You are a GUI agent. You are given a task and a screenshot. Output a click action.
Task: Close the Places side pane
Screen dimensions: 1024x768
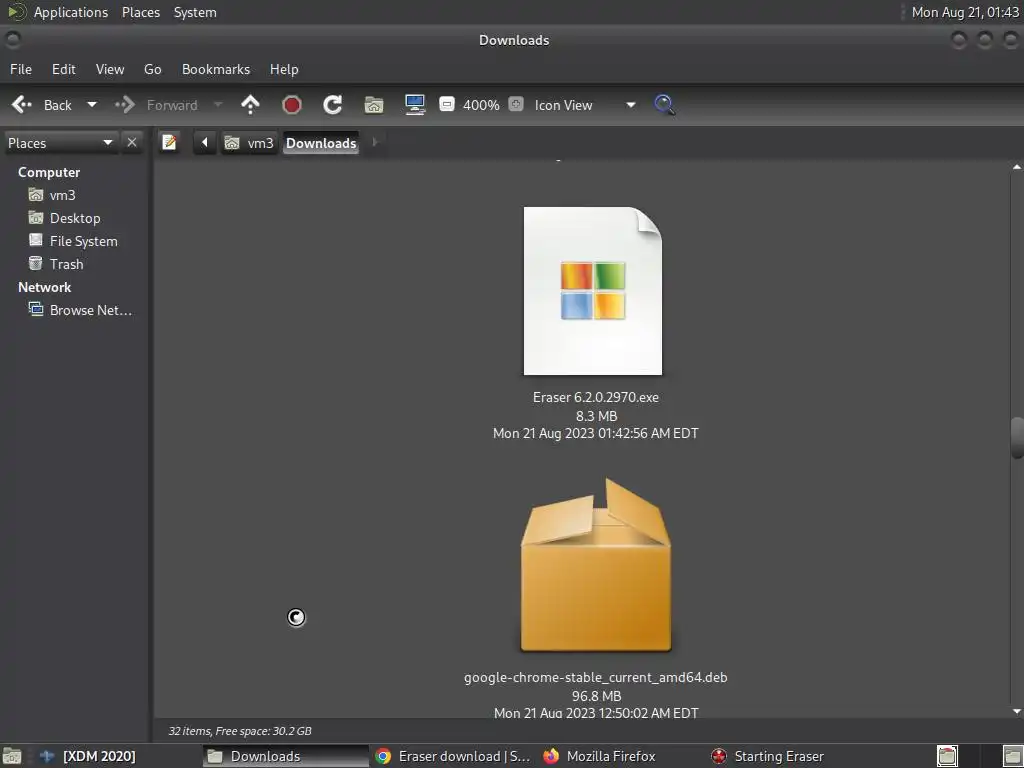coord(132,142)
